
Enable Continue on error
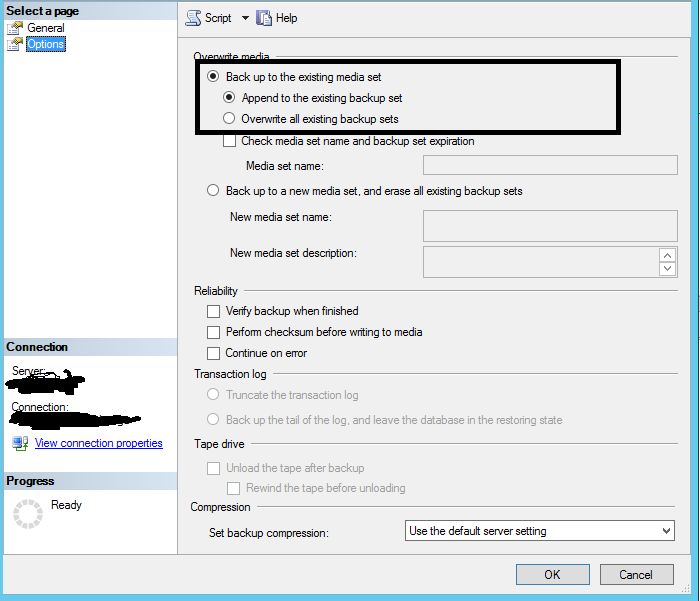point(213,353)
